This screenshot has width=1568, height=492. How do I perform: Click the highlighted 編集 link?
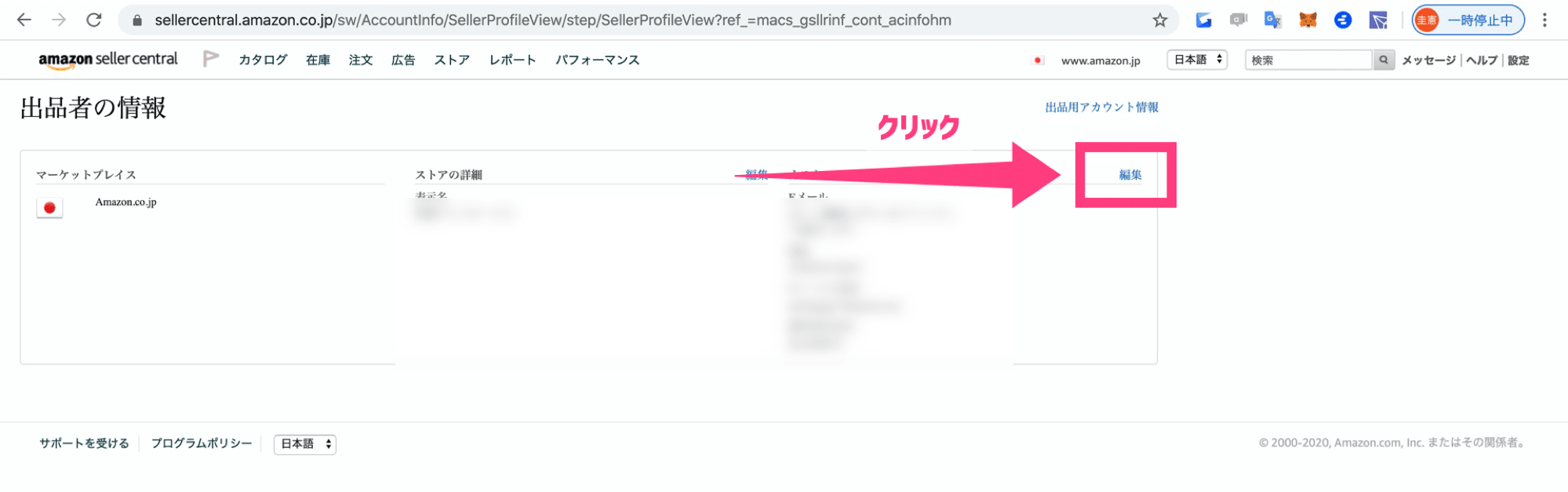(1130, 175)
